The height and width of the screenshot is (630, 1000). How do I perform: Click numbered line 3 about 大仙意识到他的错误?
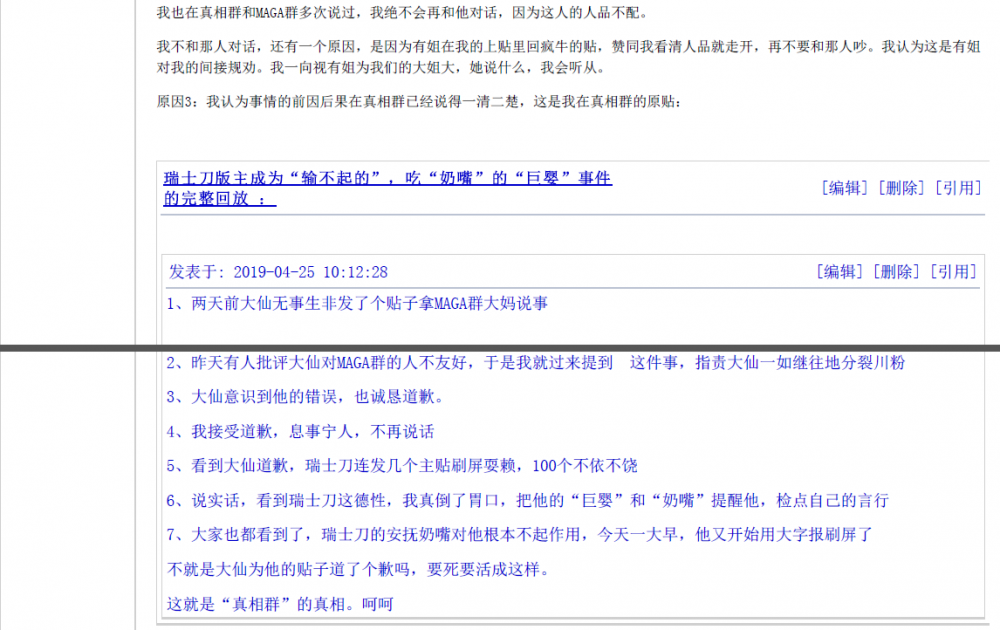pyautogui.click(x=304, y=397)
